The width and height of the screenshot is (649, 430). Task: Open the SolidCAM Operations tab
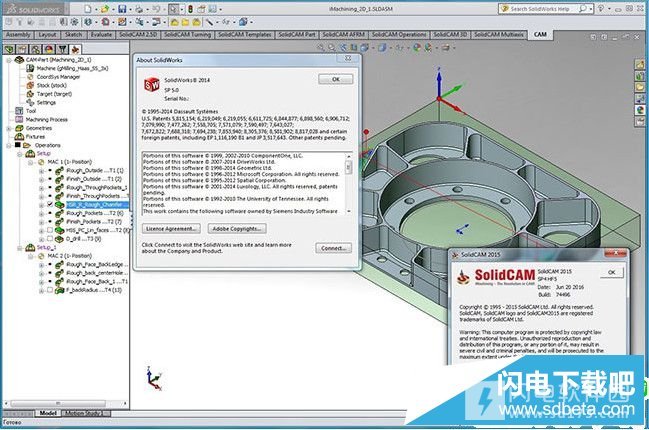tap(399, 35)
